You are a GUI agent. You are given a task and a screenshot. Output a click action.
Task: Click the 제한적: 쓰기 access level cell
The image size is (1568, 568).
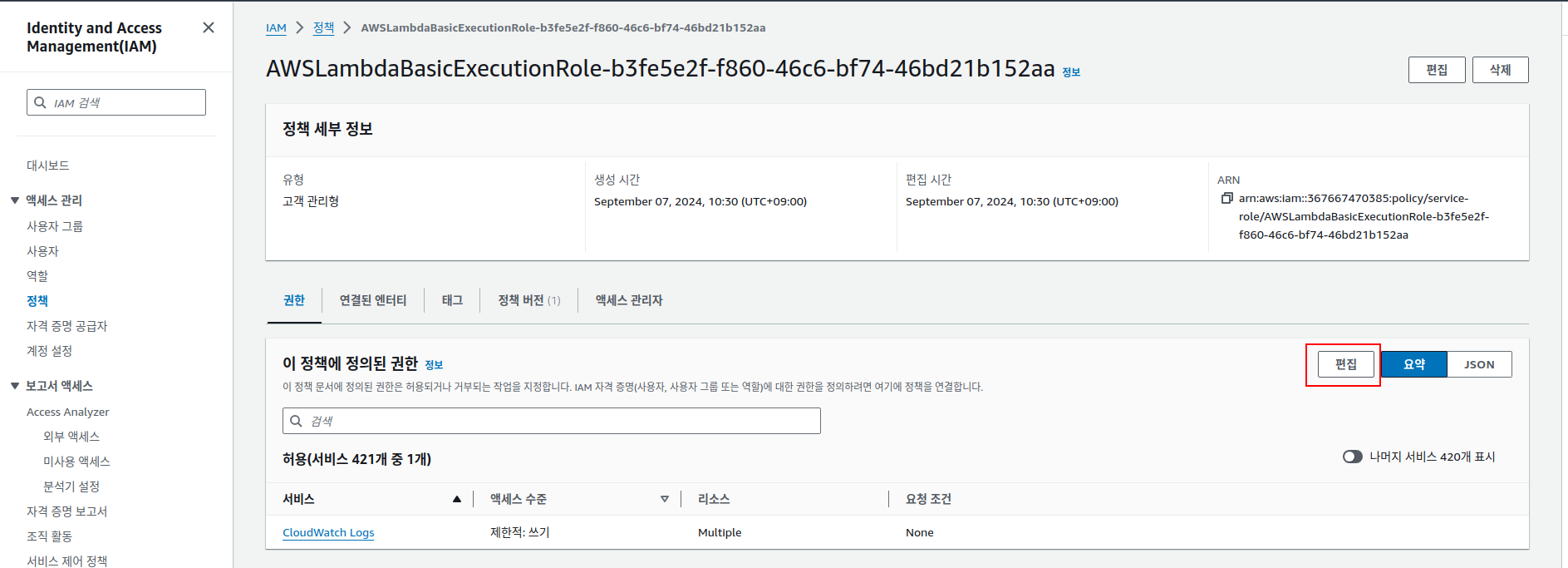click(520, 532)
